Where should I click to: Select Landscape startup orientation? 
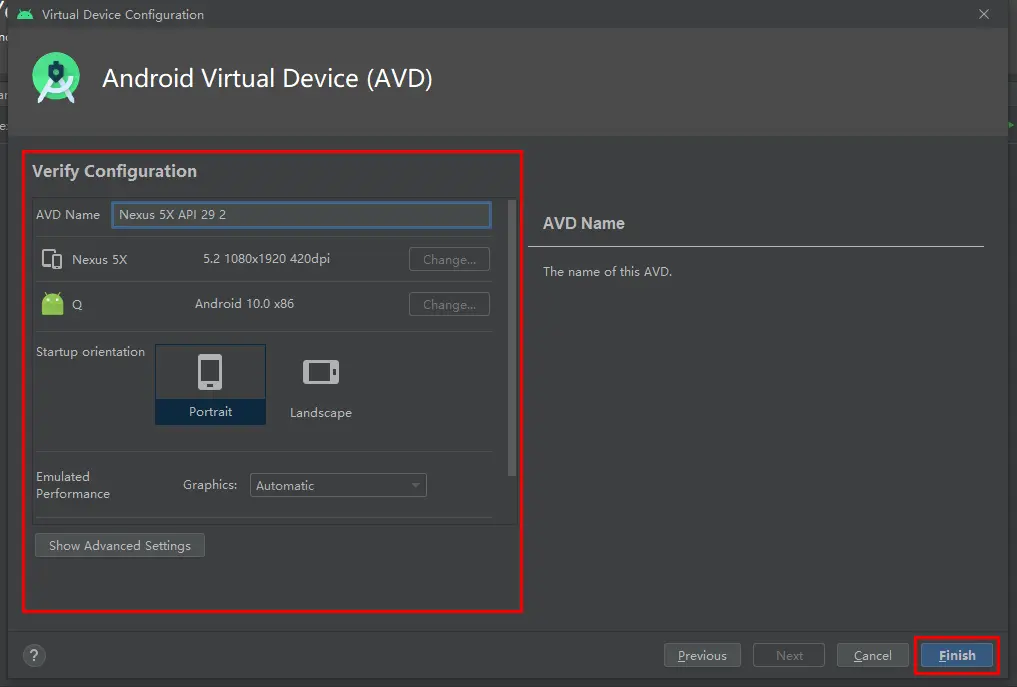321,387
